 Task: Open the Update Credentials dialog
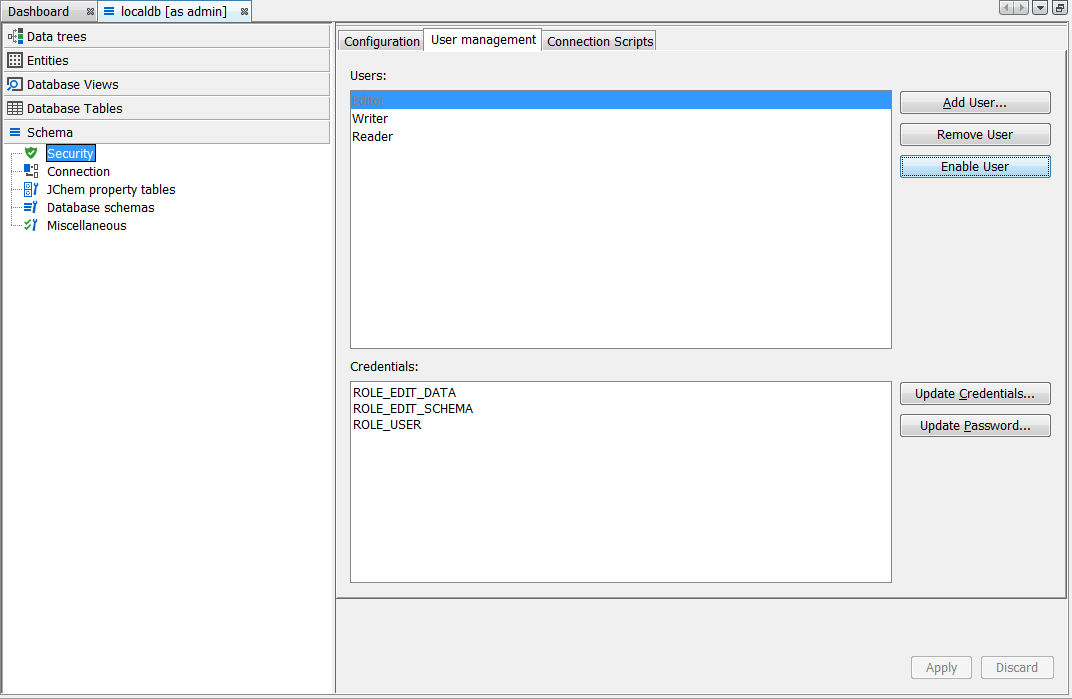[975, 393]
